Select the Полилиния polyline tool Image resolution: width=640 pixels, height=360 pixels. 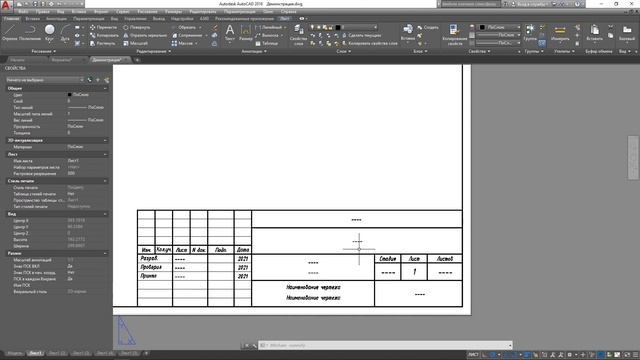(30, 33)
